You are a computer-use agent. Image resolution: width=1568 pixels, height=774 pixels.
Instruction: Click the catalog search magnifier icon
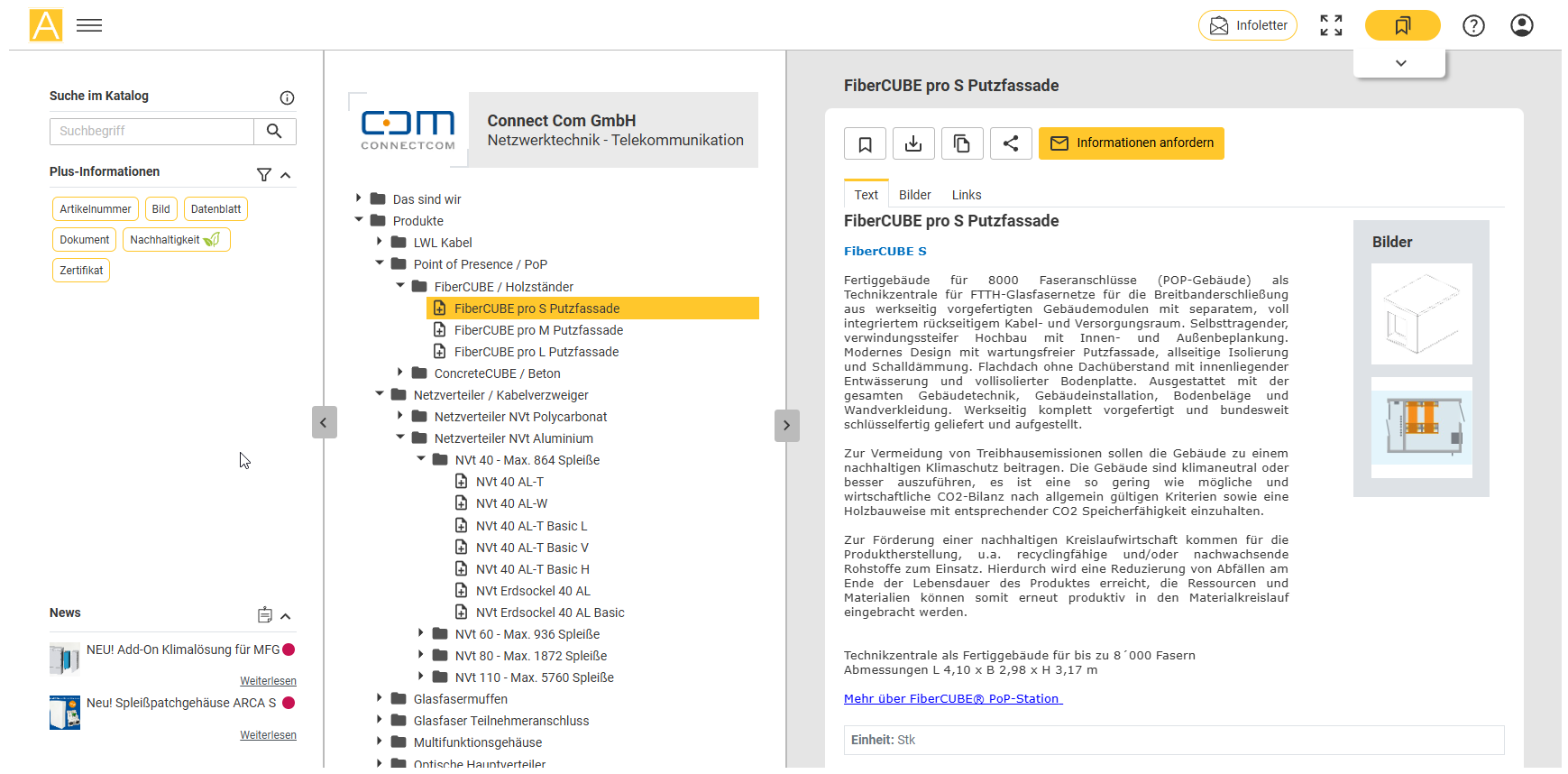coord(275,131)
